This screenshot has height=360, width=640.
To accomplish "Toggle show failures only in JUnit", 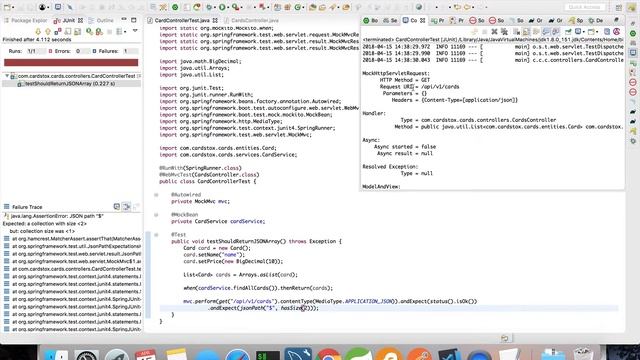I will click(58, 31).
